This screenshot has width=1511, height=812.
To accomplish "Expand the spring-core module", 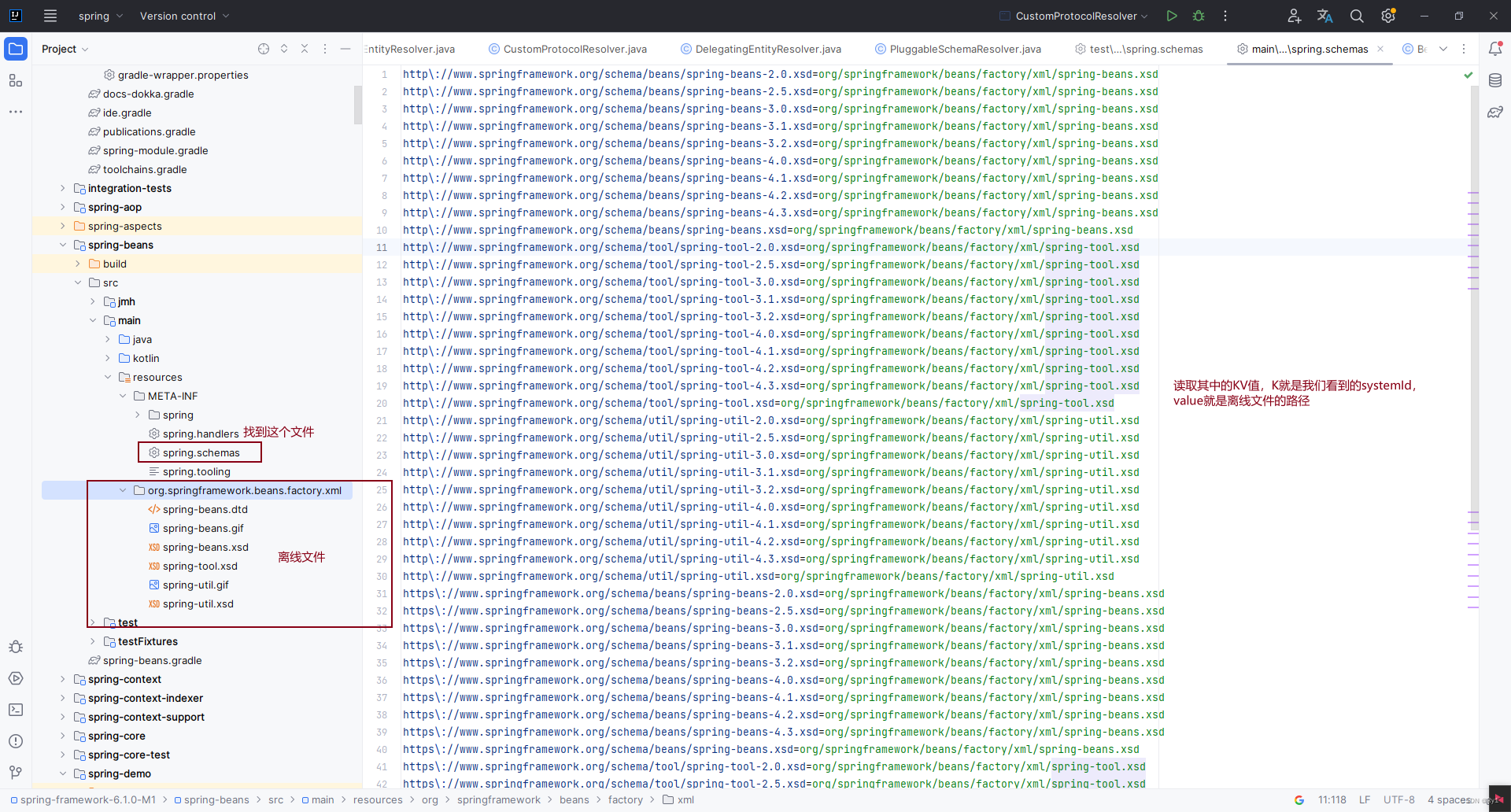I will click(63, 736).
